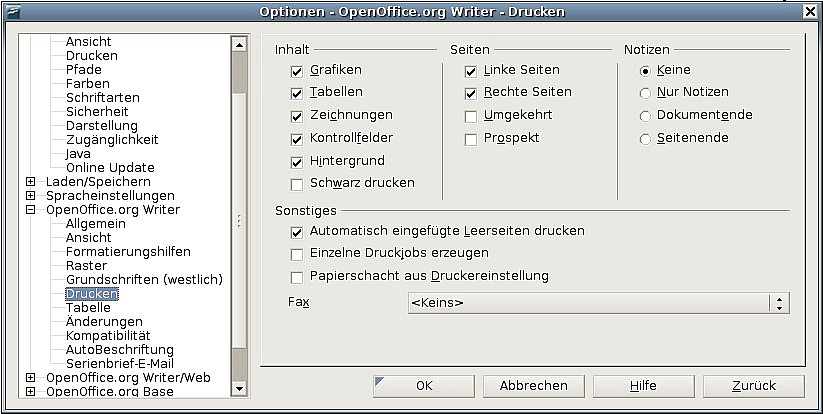Screen dimensions: 823x414
Task: Open the Fax dropdown list
Action: pyautogui.click(x=780, y=303)
